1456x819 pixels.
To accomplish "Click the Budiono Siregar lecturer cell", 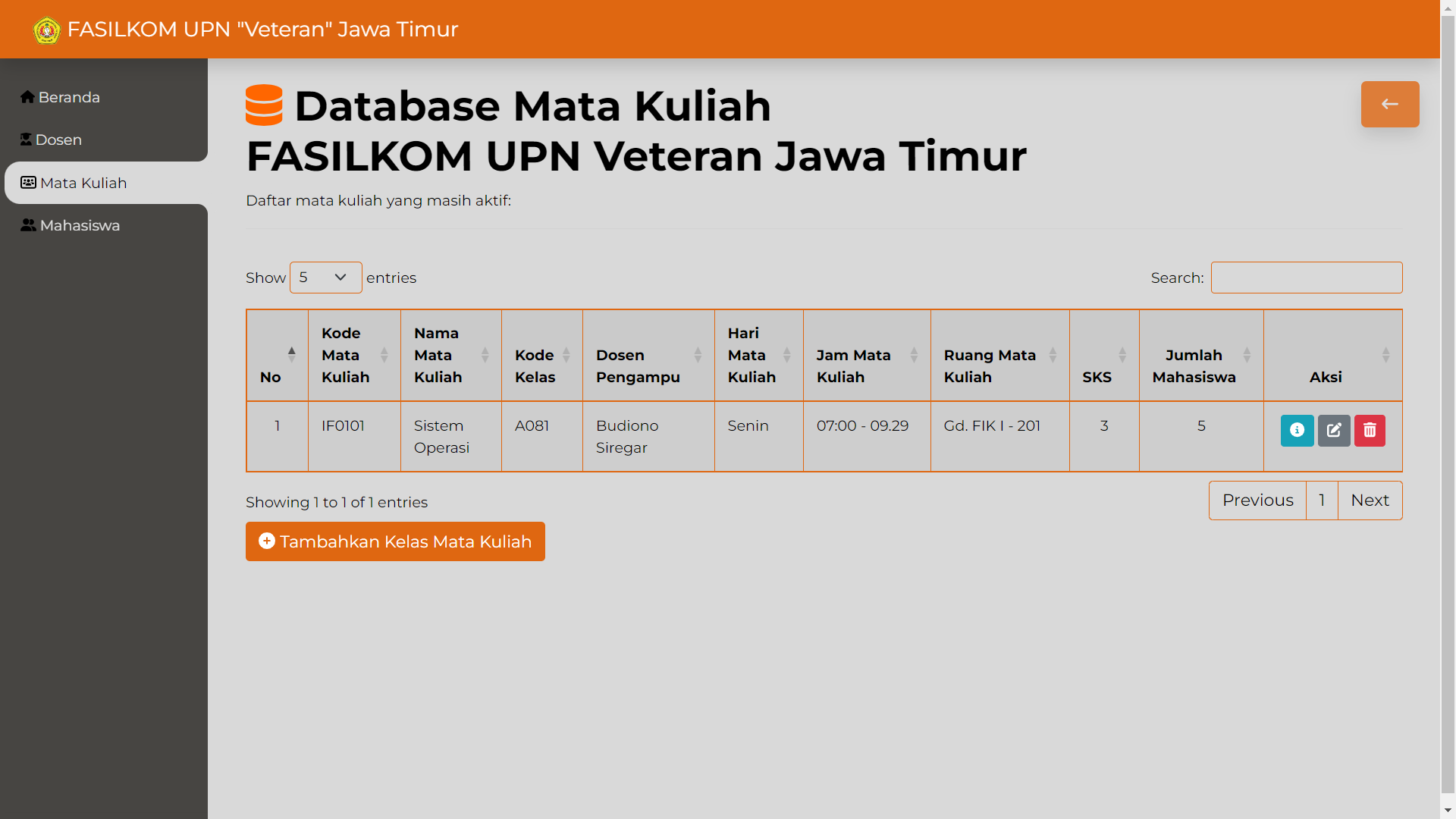I will [648, 437].
